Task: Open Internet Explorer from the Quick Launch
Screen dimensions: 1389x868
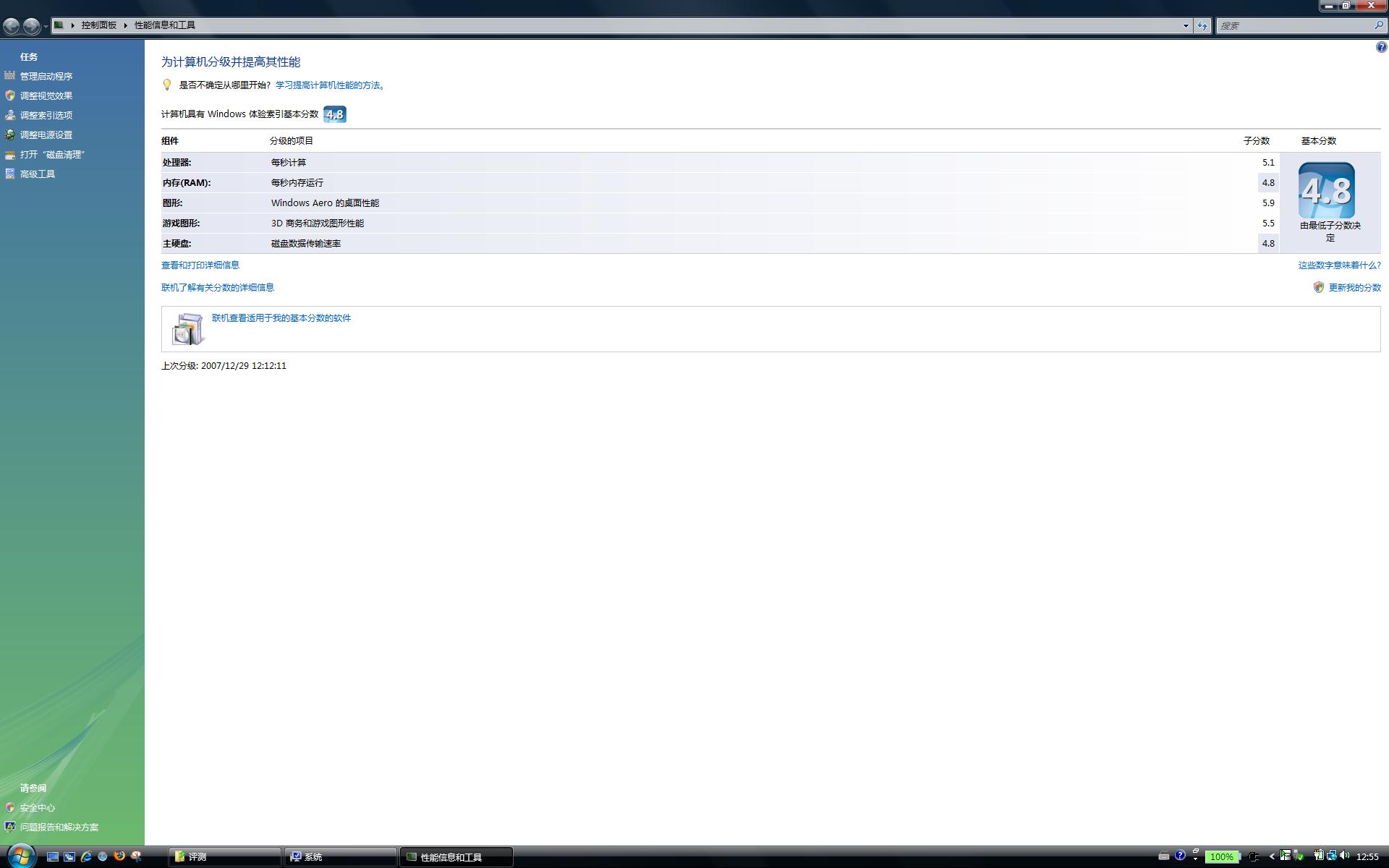Action: 86,856
